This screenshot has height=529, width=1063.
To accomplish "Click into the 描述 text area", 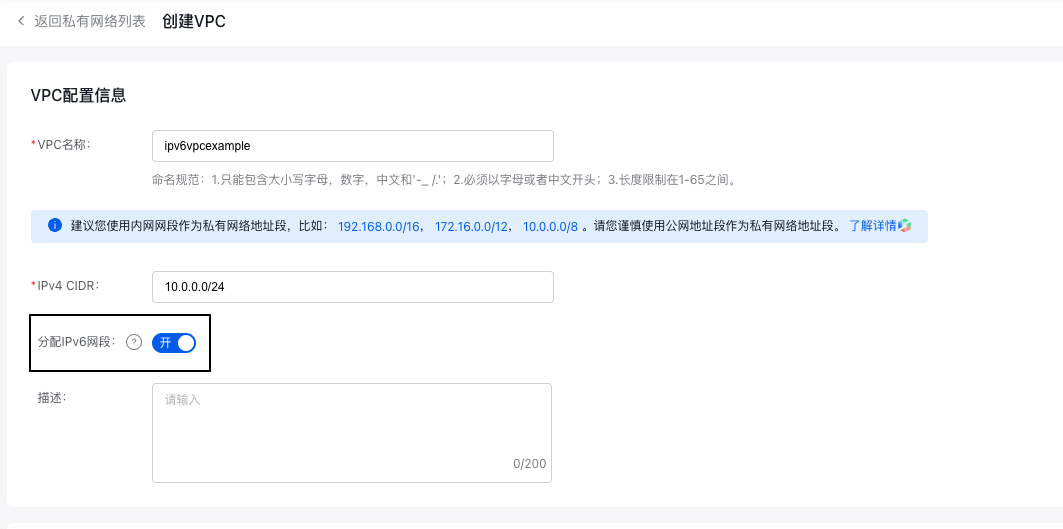I will point(352,433).
